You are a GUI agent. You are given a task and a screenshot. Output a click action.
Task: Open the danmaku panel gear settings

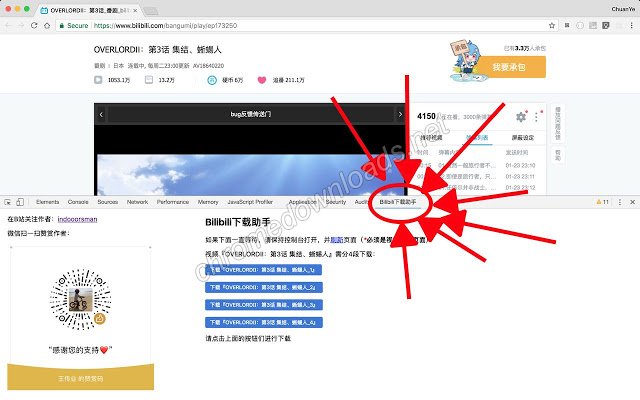pyautogui.click(x=521, y=117)
